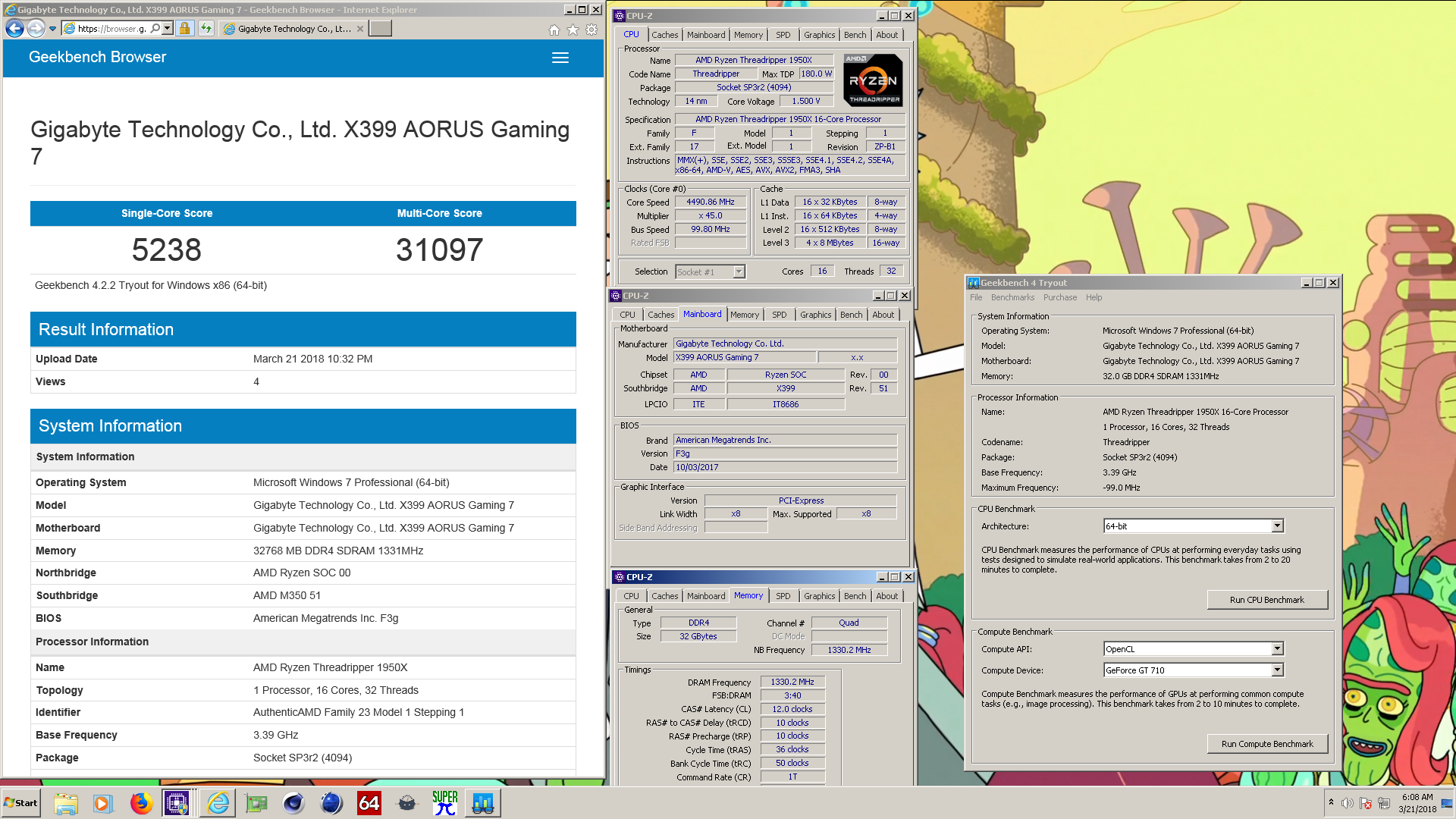Image resolution: width=1456 pixels, height=819 pixels.
Task: Expand the Compute Device GeForce GT 710 dropdown
Action: (1277, 670)
